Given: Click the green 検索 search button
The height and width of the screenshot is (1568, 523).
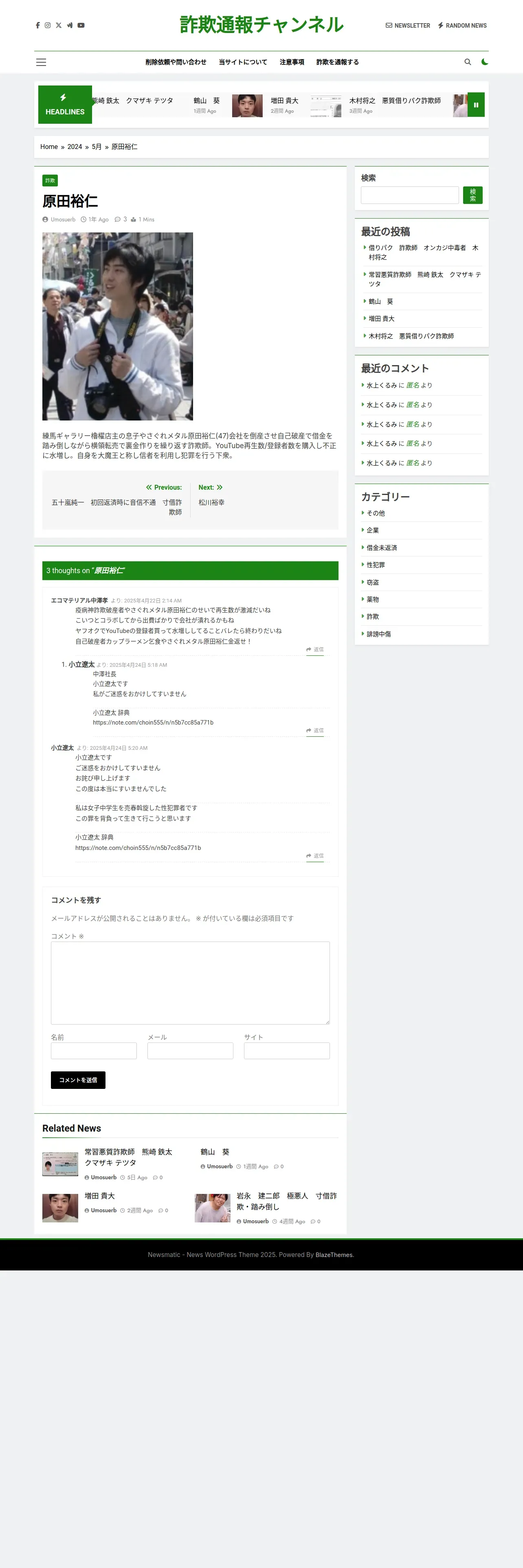Looking at the screenshot, I should click(472, 195).
